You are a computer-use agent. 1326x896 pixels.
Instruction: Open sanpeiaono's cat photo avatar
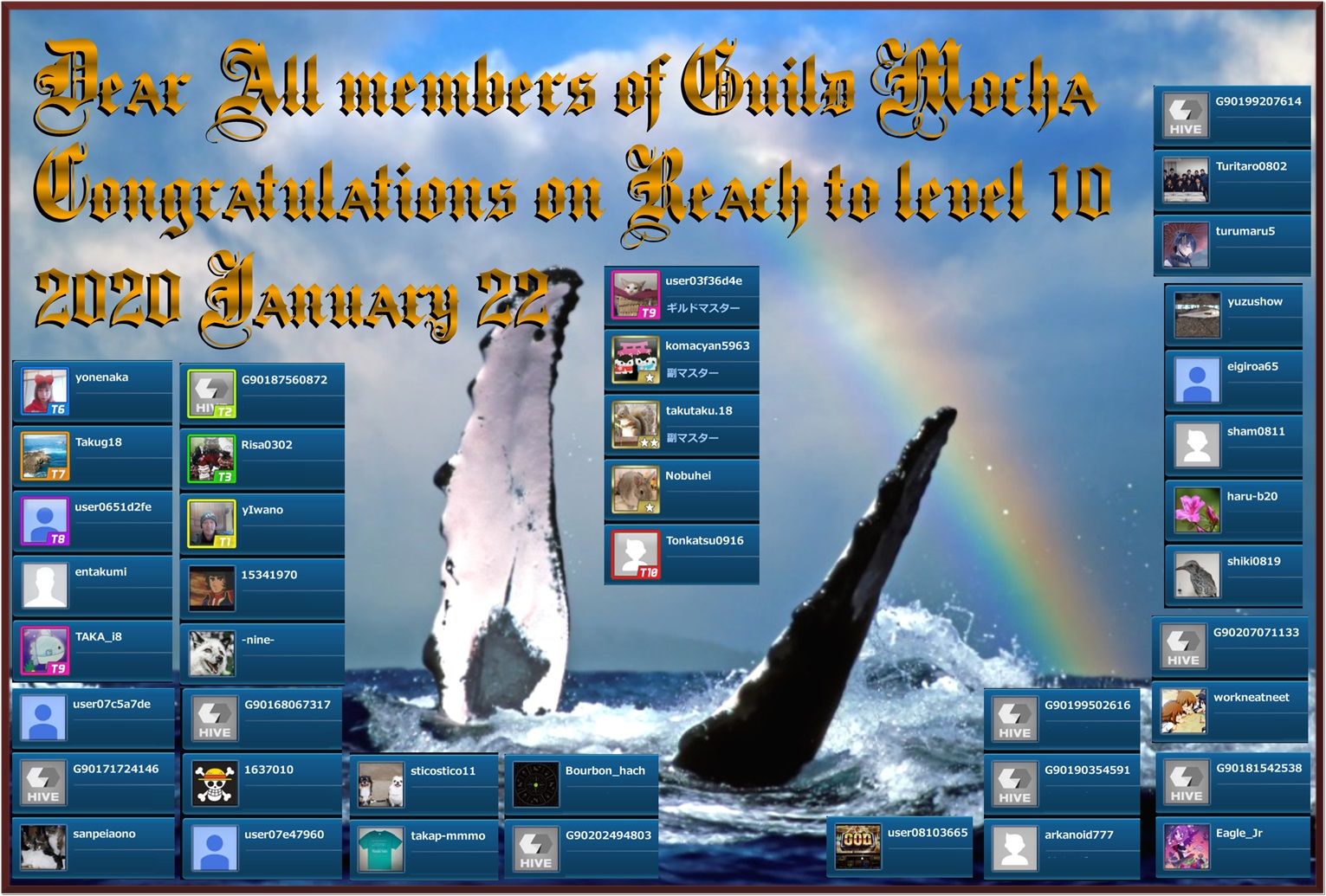point(43,848)
